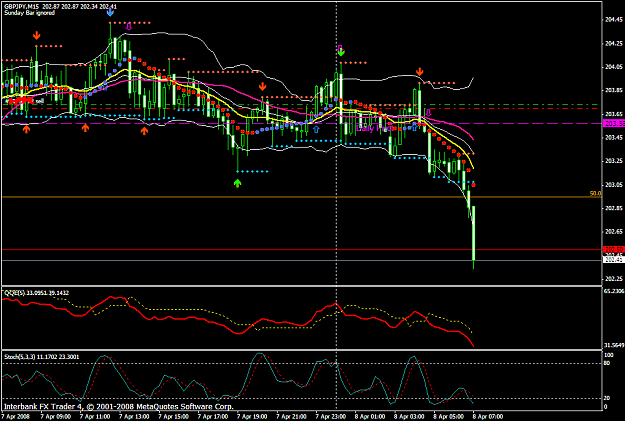
Task: Click the '8 Apr 07:00' time label
Action: 488,417
